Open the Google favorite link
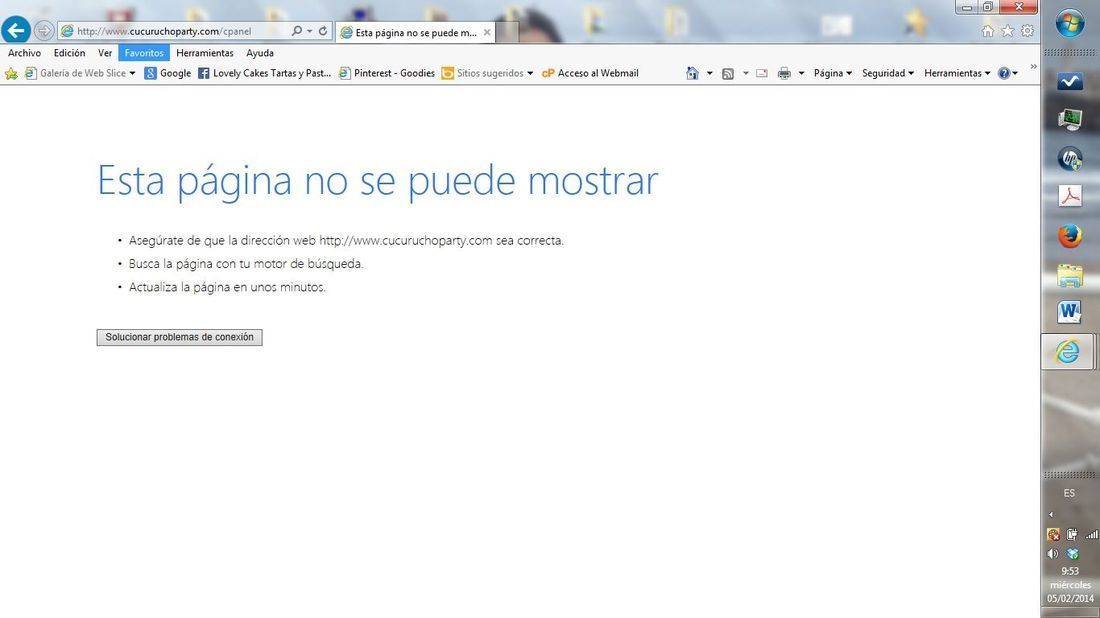The height and width of the screenshot is (618, 1100). click(168, 73)
